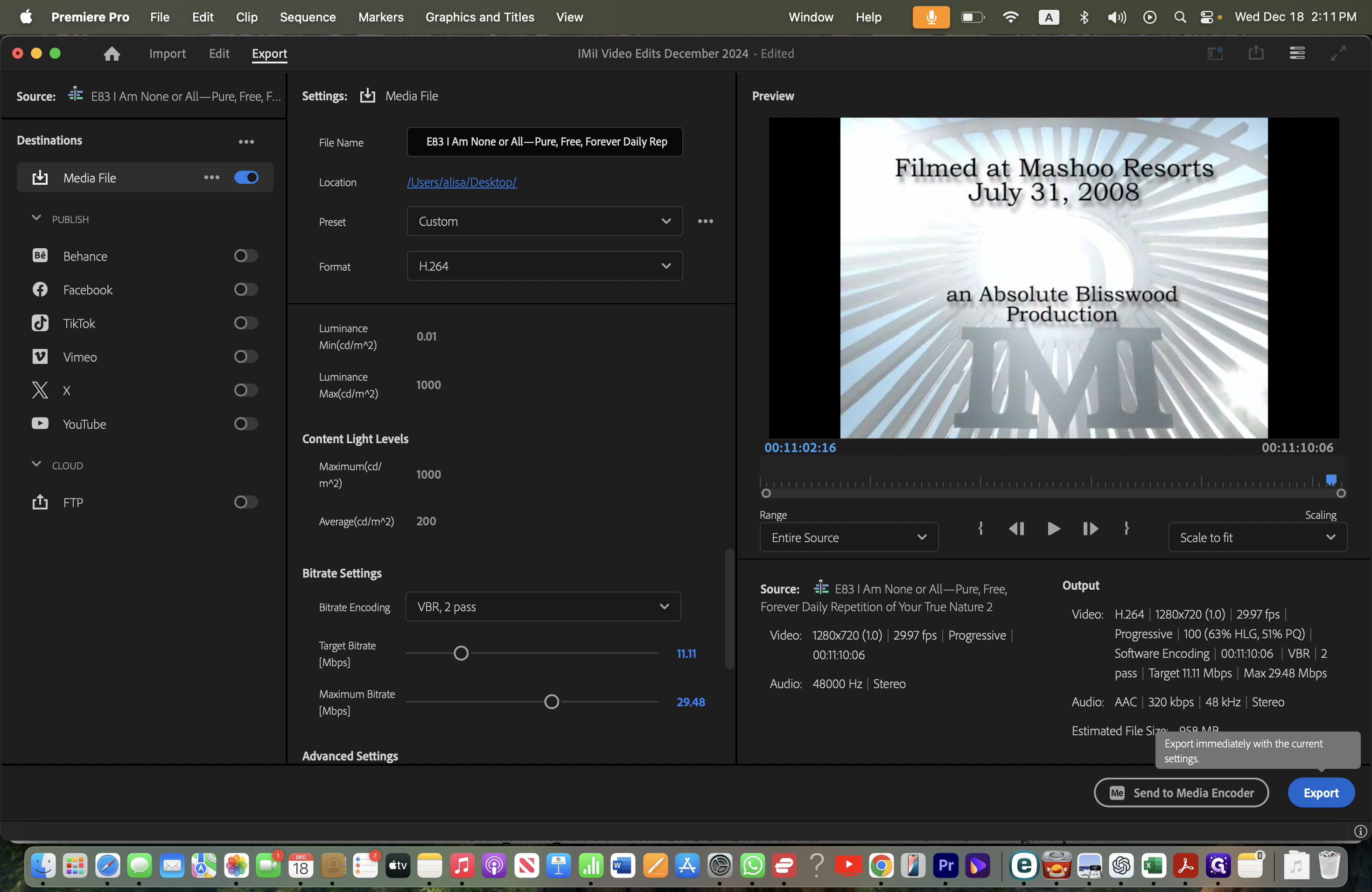Image resolution: width=1372 pixels, height=892 pixels.
Task: Click the TikTok logo icon
Action: click(x=40, y=323)
